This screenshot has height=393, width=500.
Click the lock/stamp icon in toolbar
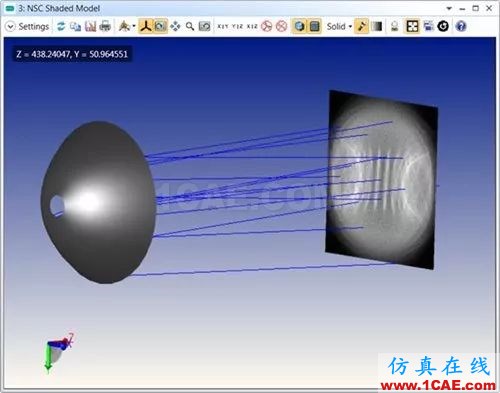(395, 26)
